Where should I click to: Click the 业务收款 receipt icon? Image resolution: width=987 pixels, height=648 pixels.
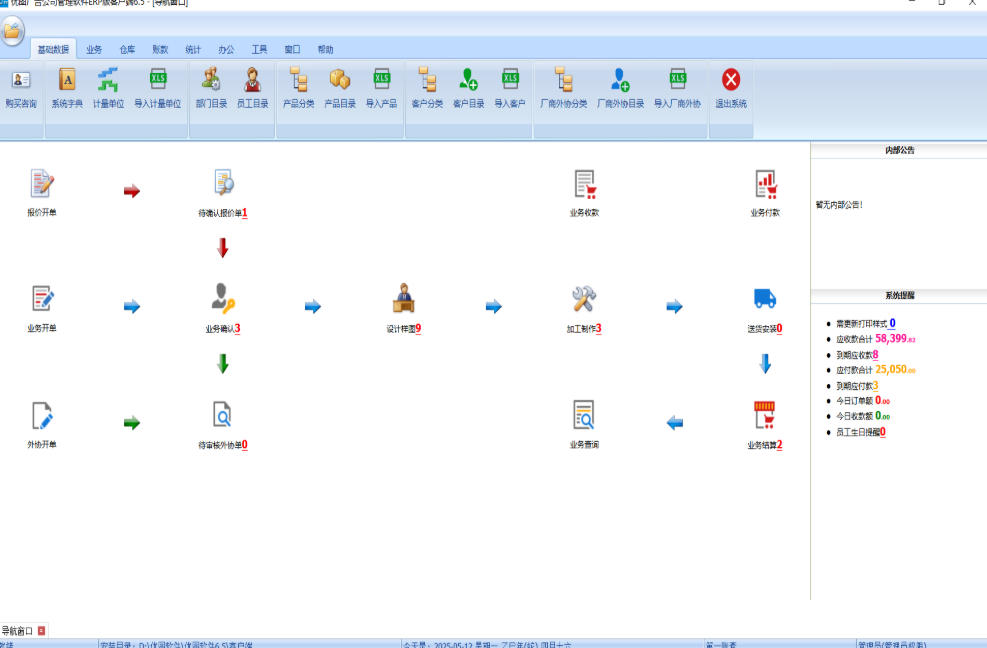point(585,184)
